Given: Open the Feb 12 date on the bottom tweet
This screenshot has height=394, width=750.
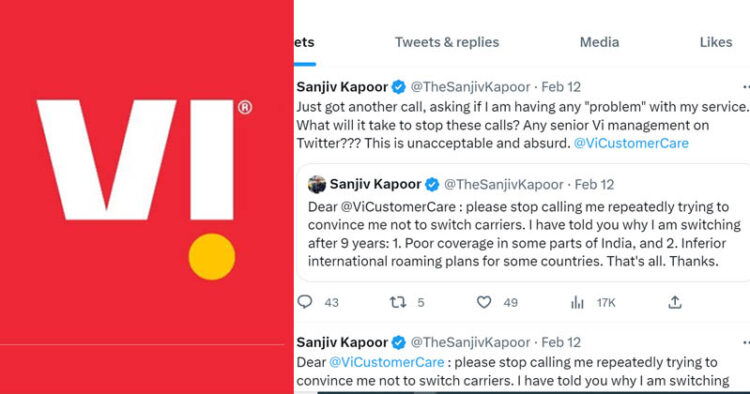Looking at the screenshot, I should tap(561, 342).
